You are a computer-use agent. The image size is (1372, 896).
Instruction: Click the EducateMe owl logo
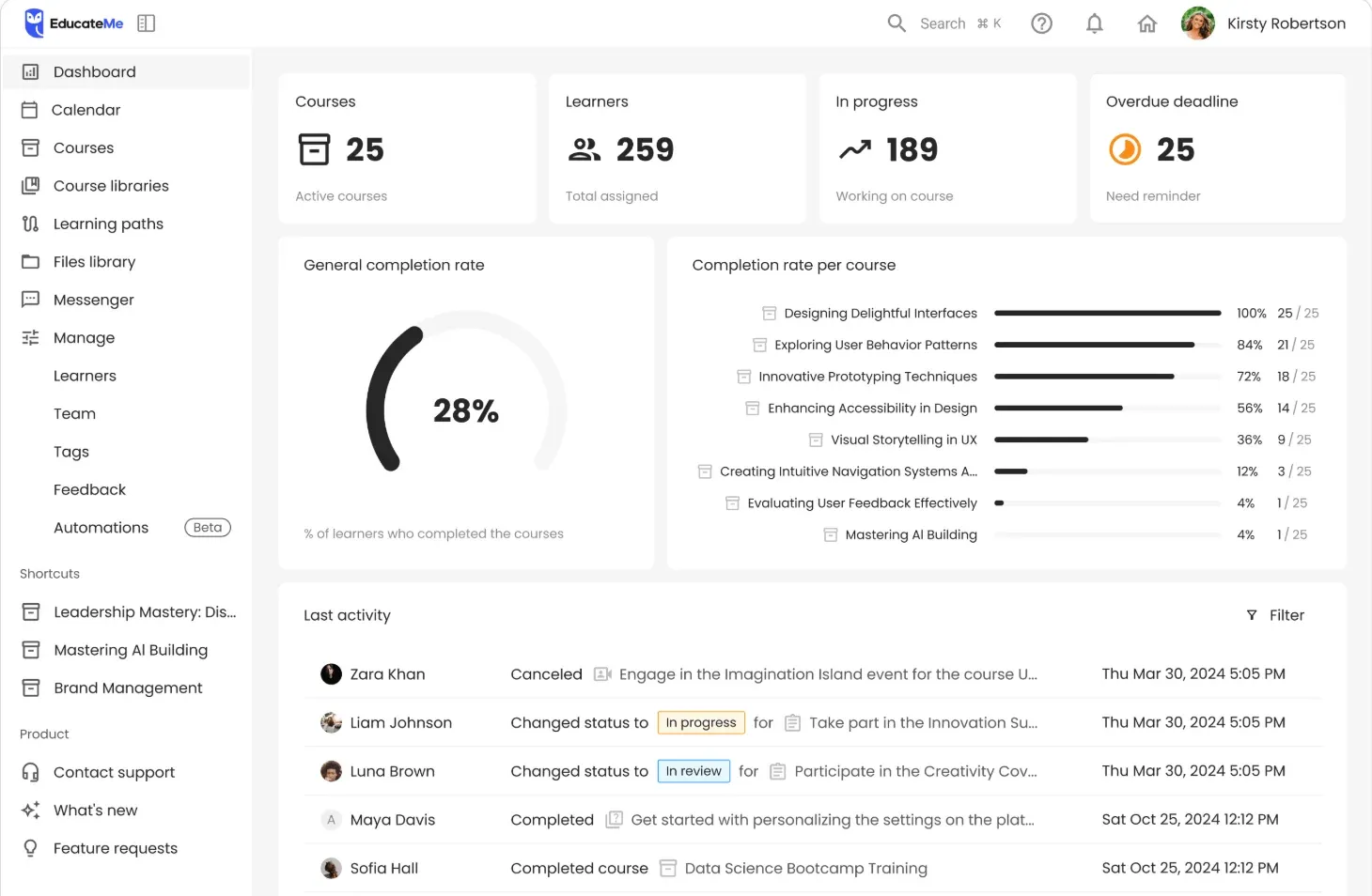[35, 23]
